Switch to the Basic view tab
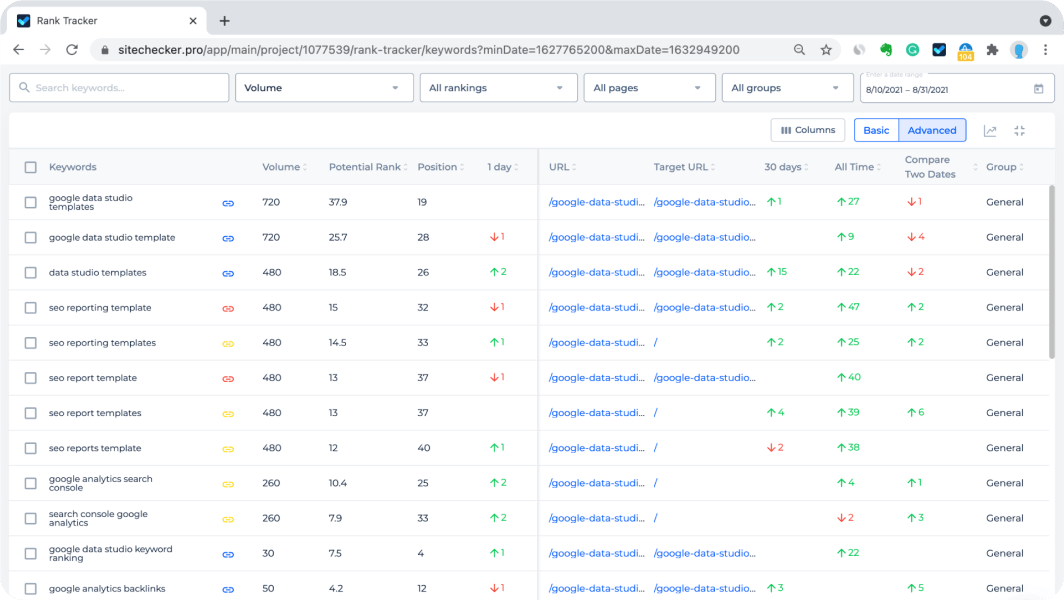1064x600 pixels. 876,130
